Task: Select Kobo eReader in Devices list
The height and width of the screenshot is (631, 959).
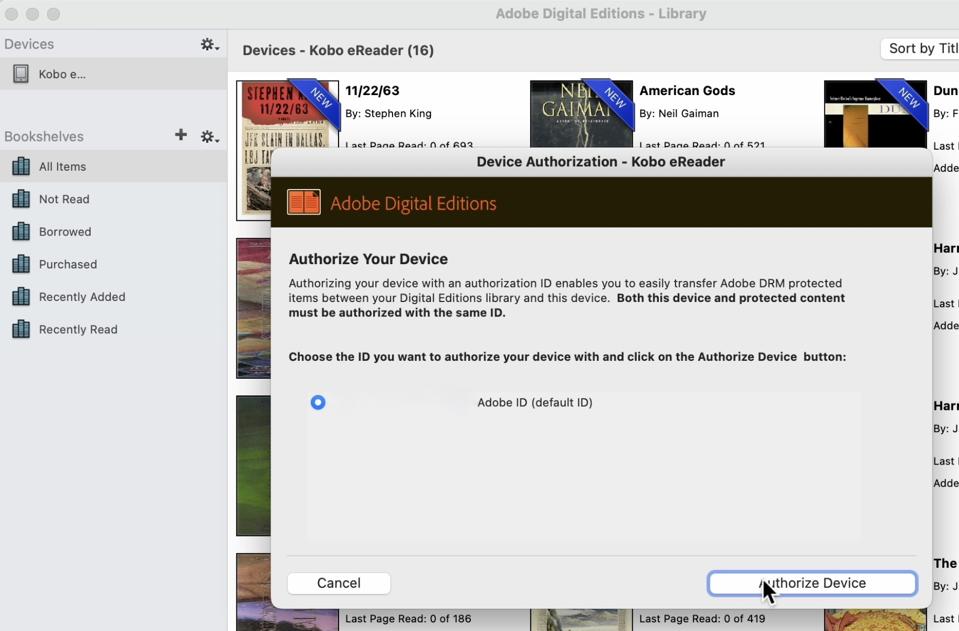Action: click(x=62, y=74)
